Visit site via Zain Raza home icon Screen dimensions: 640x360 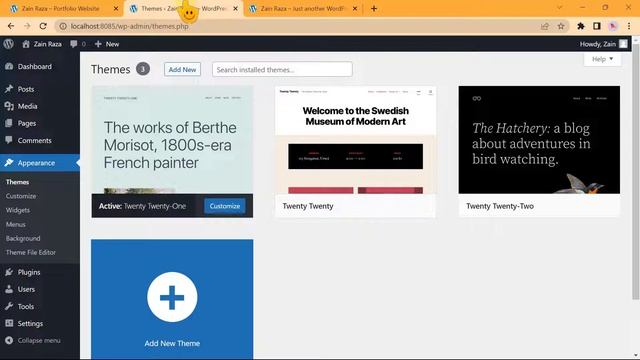pos(26,44)
